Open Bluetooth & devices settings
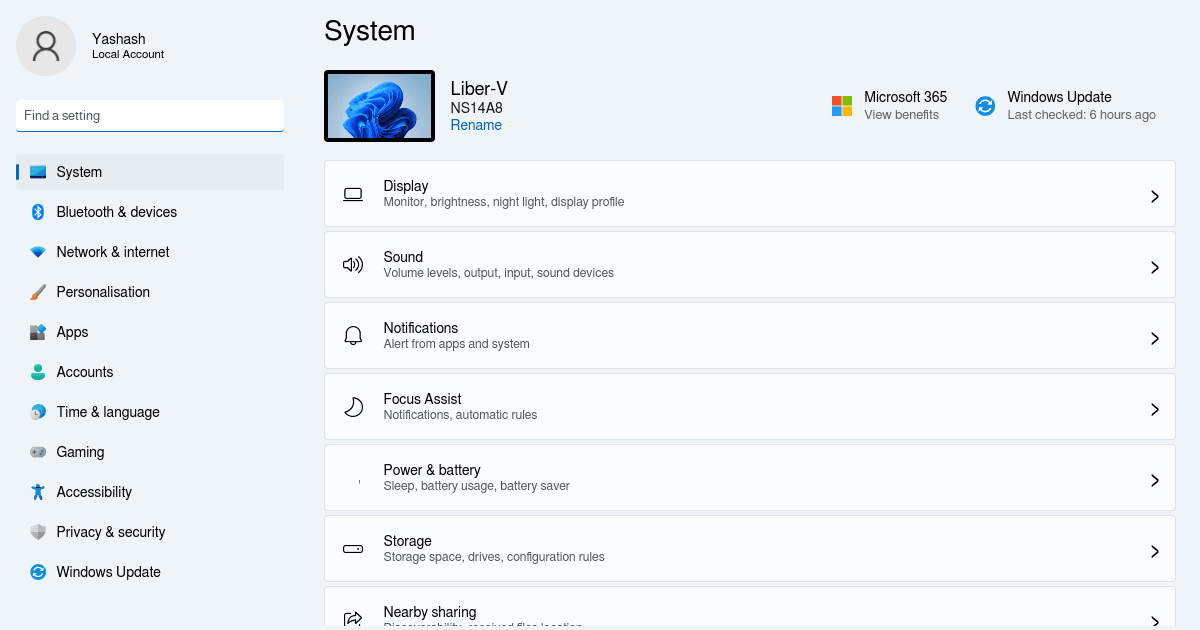 37,212
